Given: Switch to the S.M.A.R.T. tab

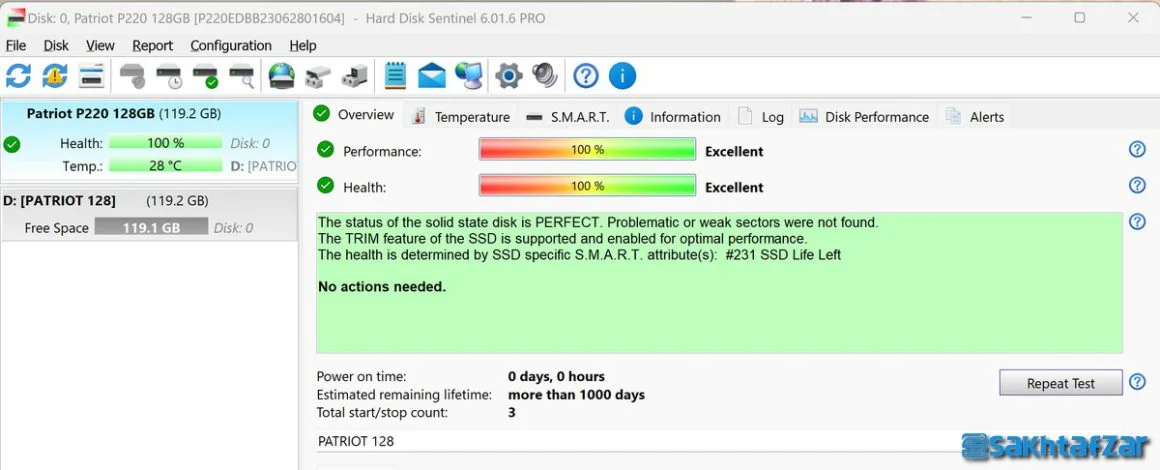Looking at the screenshot, I should point(567,117).
